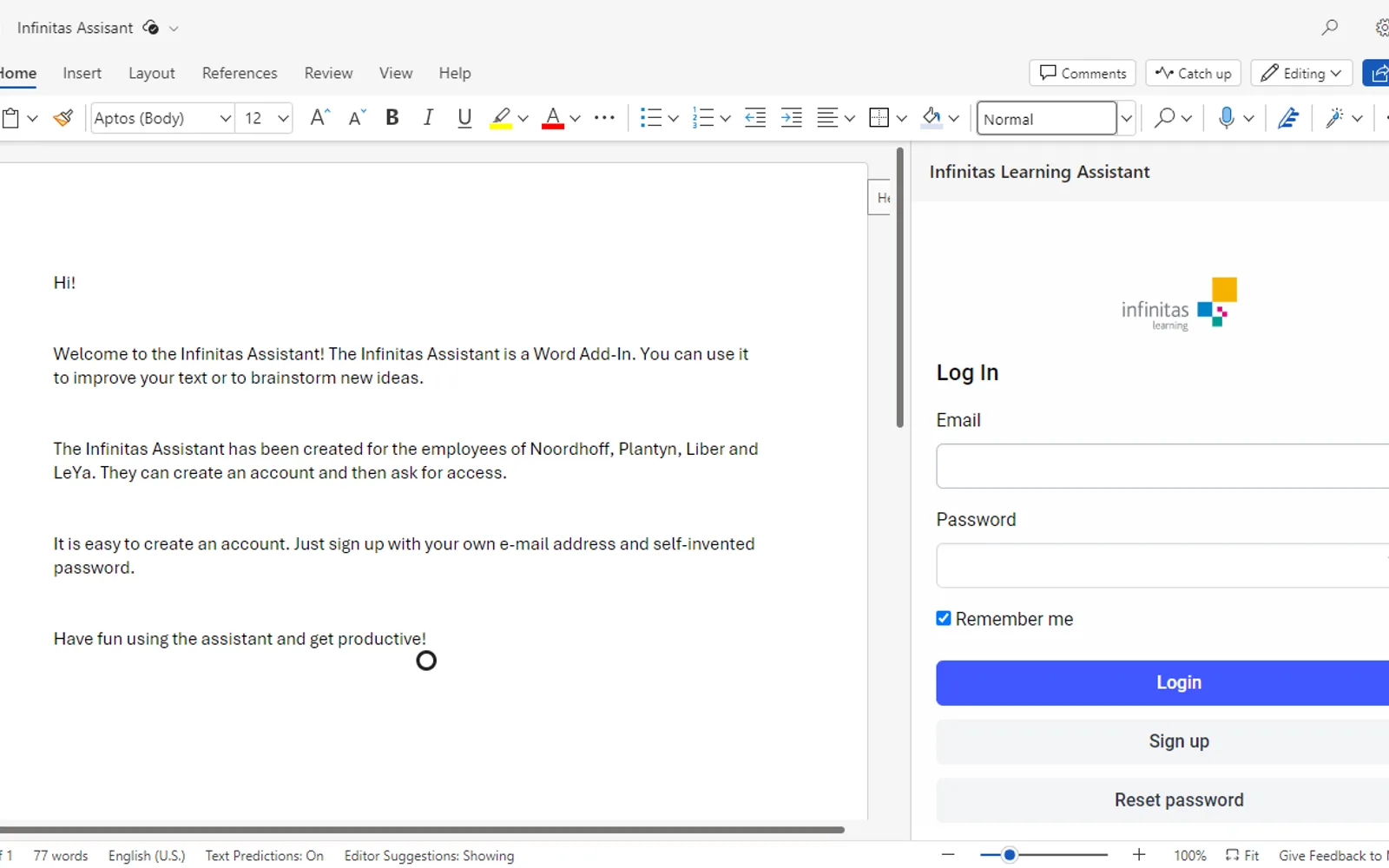Increase paragraph indent

[x=792, y=118]
